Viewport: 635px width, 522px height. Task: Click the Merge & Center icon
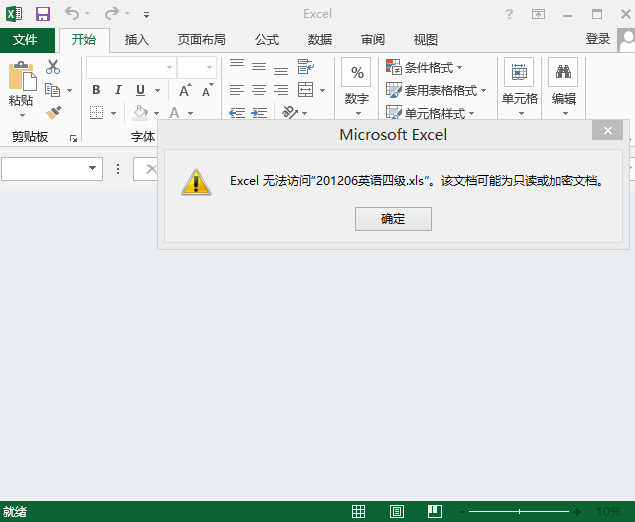point(305,90)
